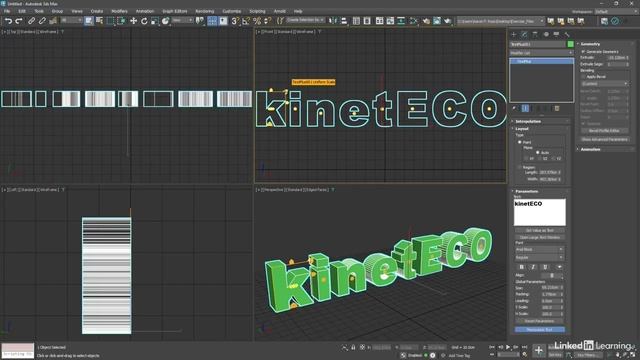The height and width of the screenshot is (360, 640).
Task: Open the Display panel tab
Action: pos(556,35)
